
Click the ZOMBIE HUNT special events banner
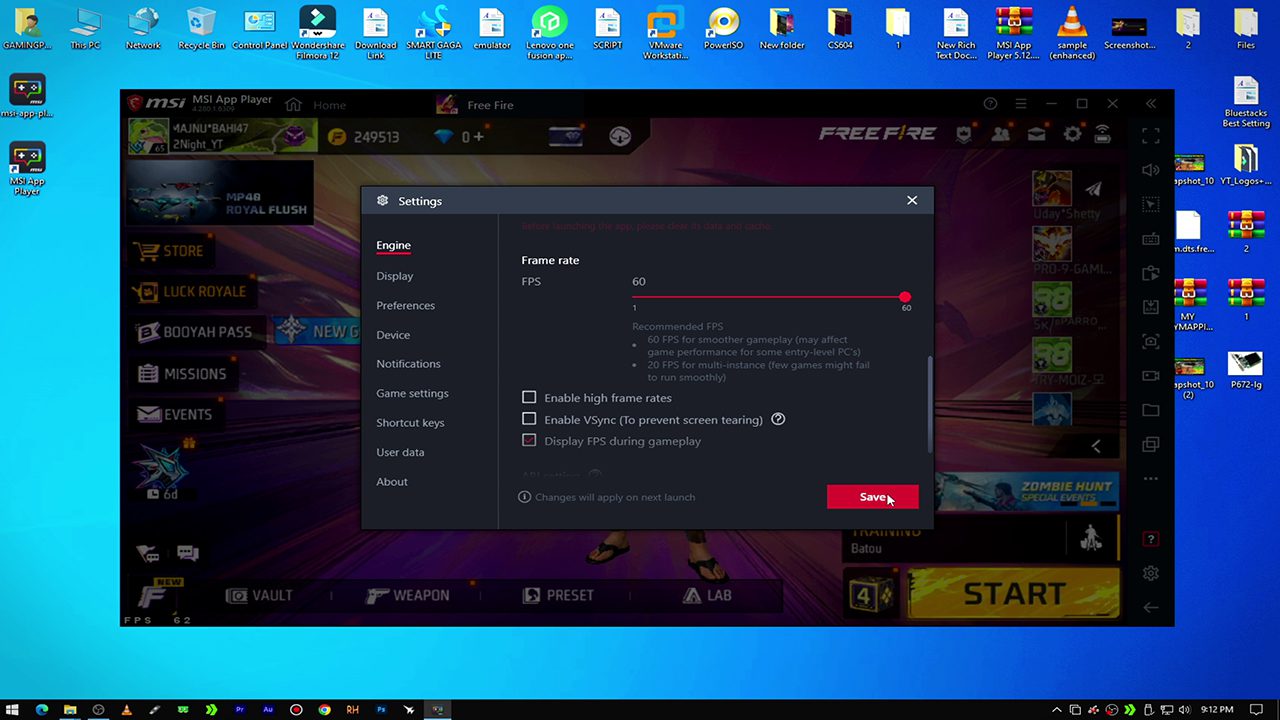pyautogui.click(x=1027, y=491)
